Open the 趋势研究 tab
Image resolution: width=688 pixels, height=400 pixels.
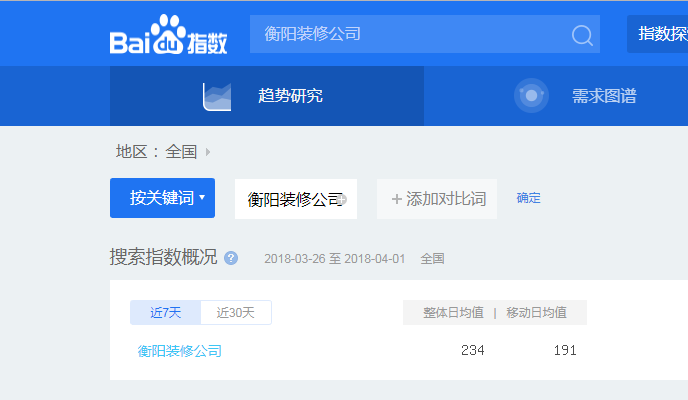290,96
